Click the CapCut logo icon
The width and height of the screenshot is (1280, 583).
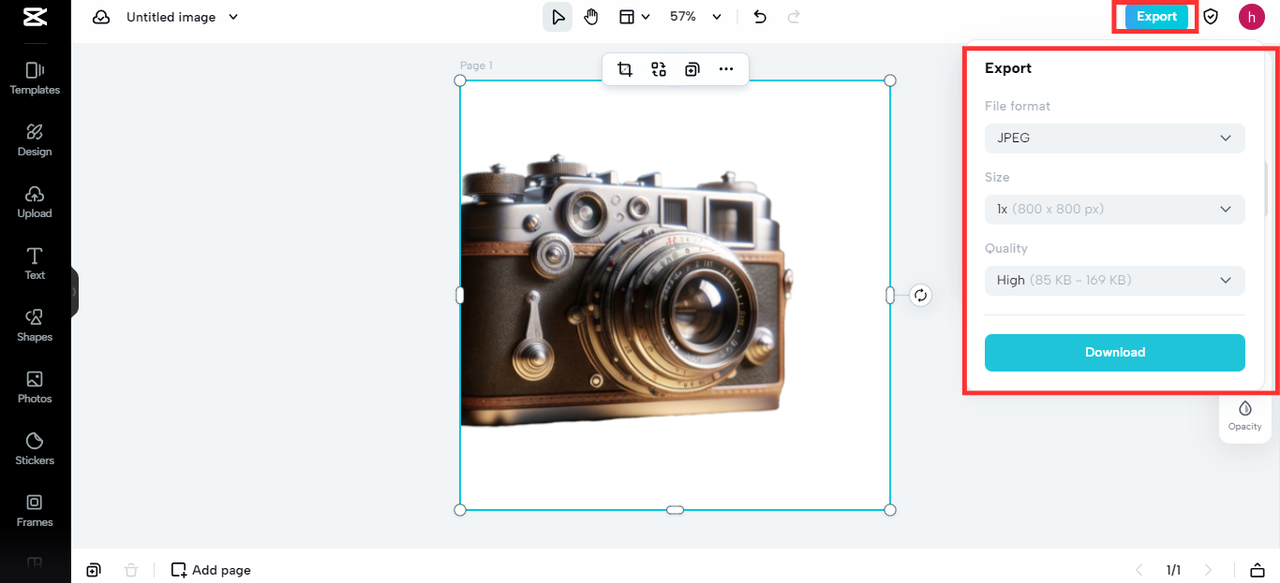tap(35, 17)
